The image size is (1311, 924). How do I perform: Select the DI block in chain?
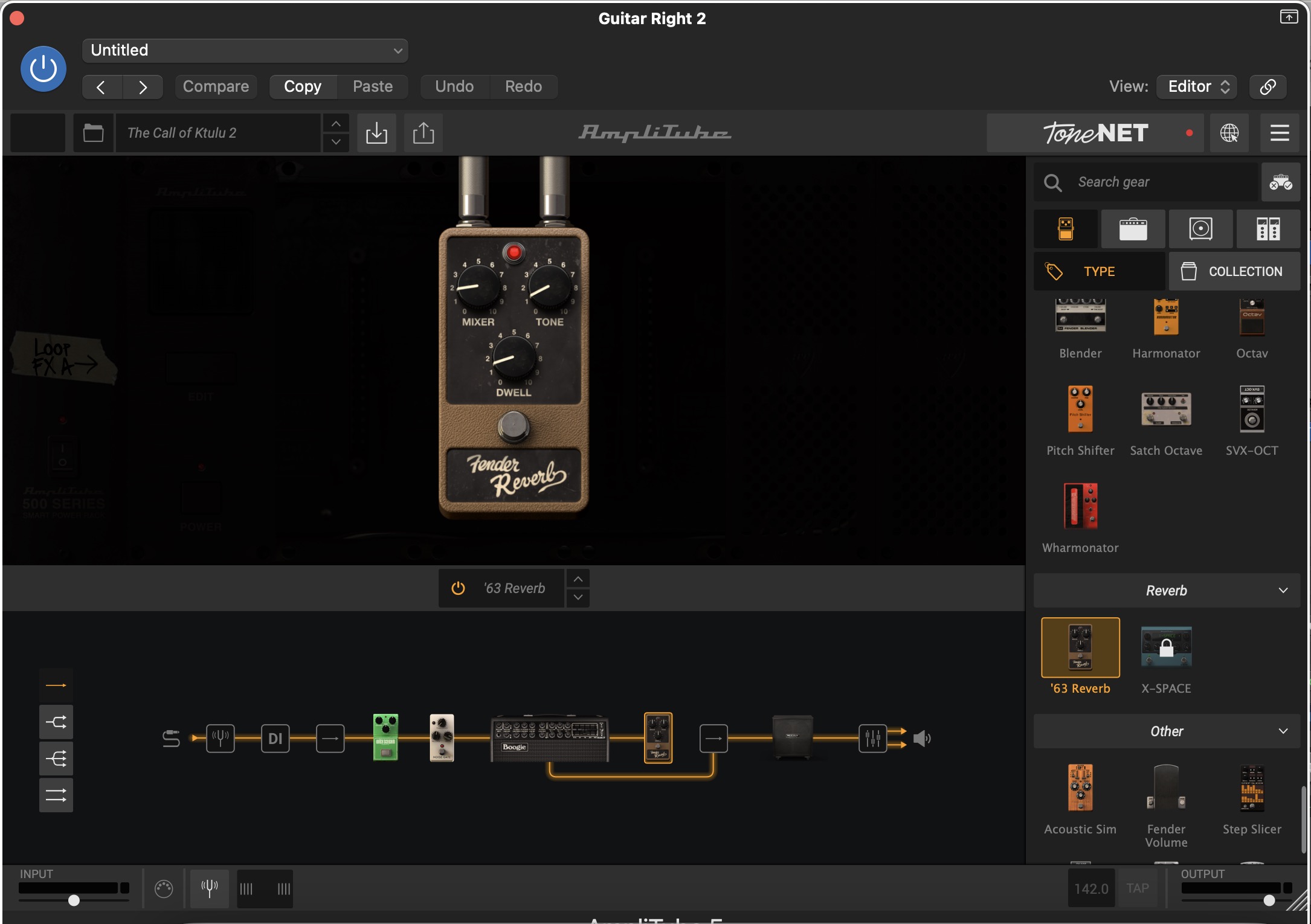click(x=275, y=738)
